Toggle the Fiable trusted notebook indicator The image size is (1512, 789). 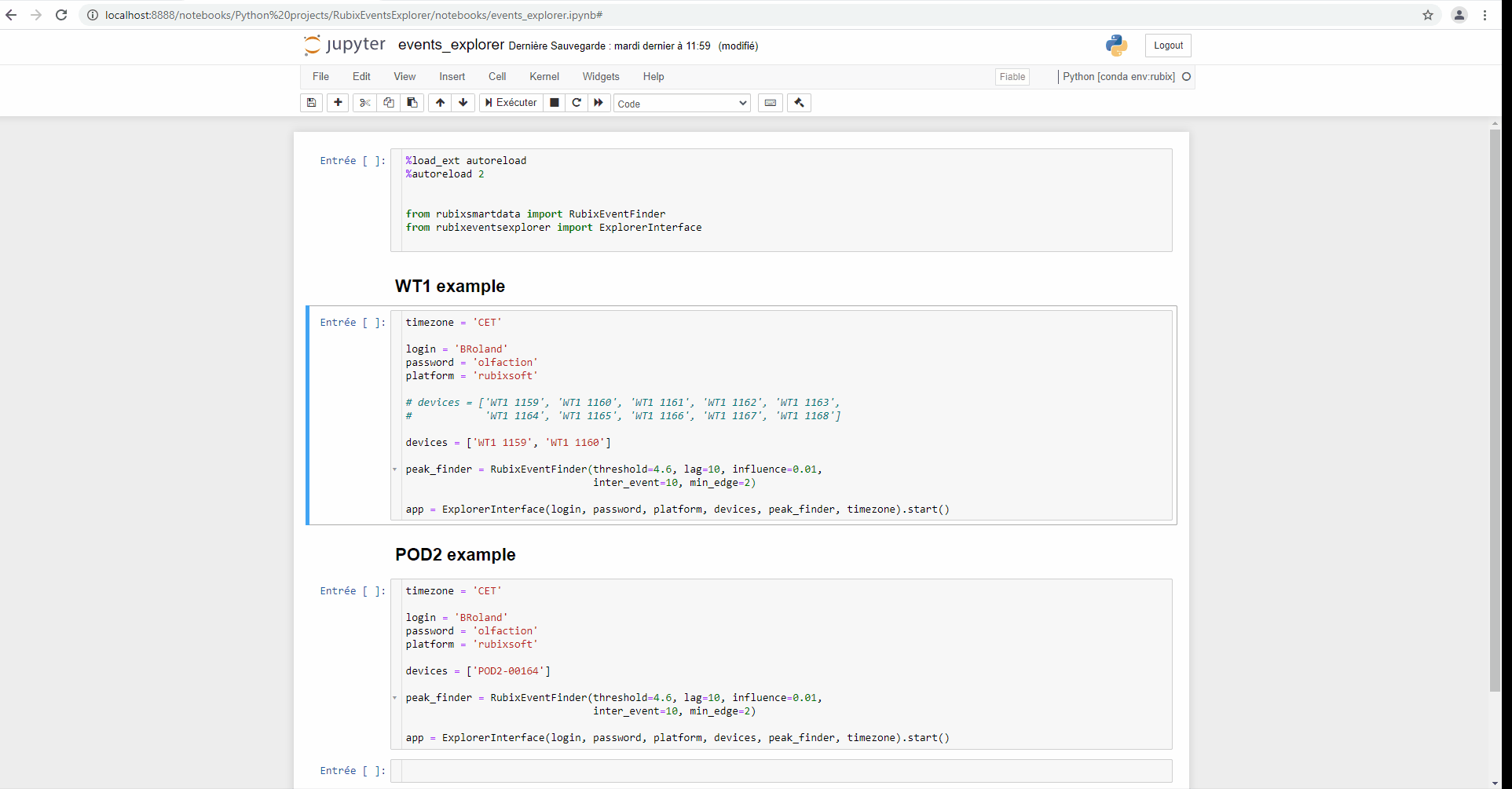pos(1012,77)
